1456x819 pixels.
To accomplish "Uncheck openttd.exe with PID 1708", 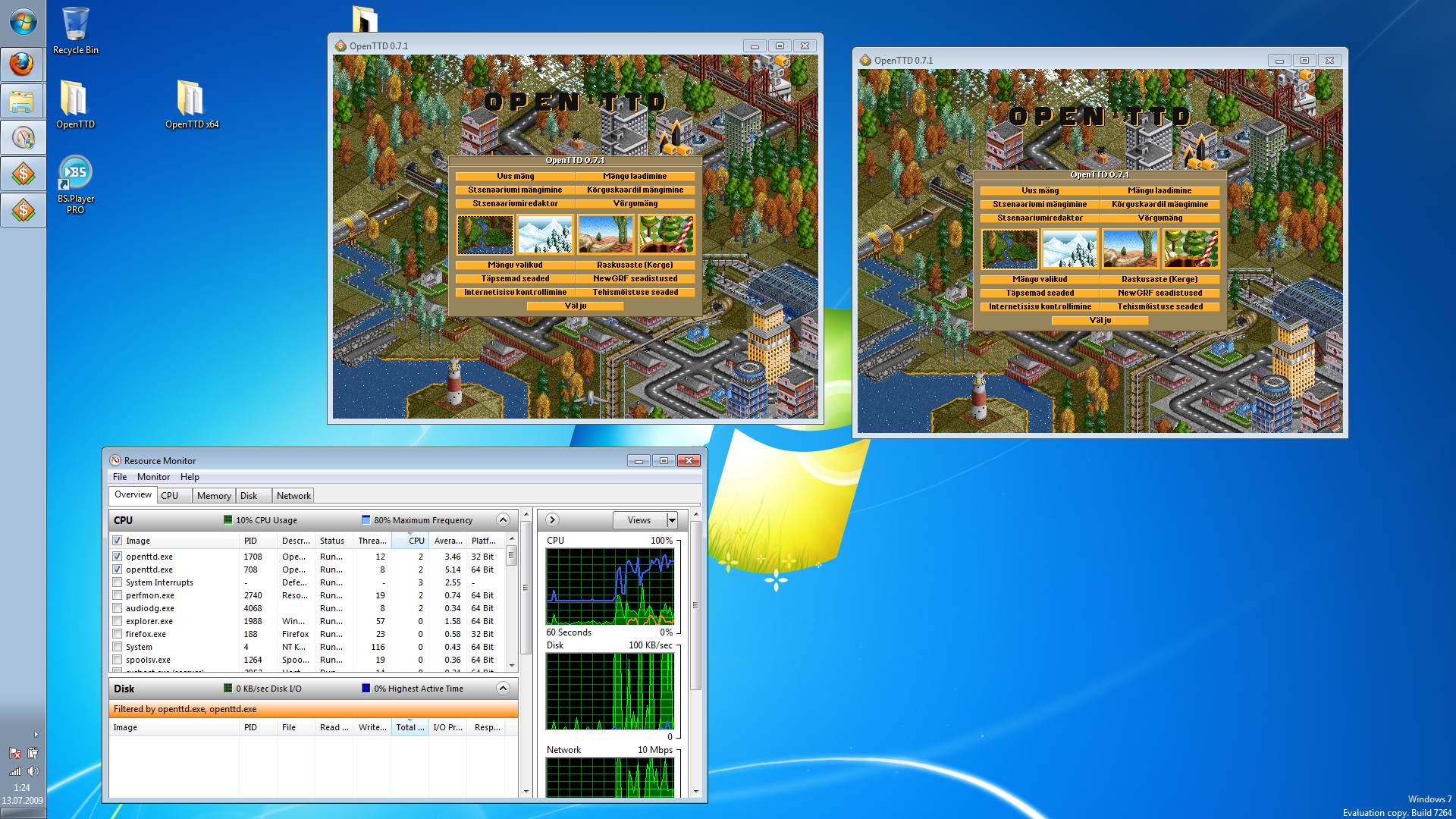I will [x=118, y=557].
